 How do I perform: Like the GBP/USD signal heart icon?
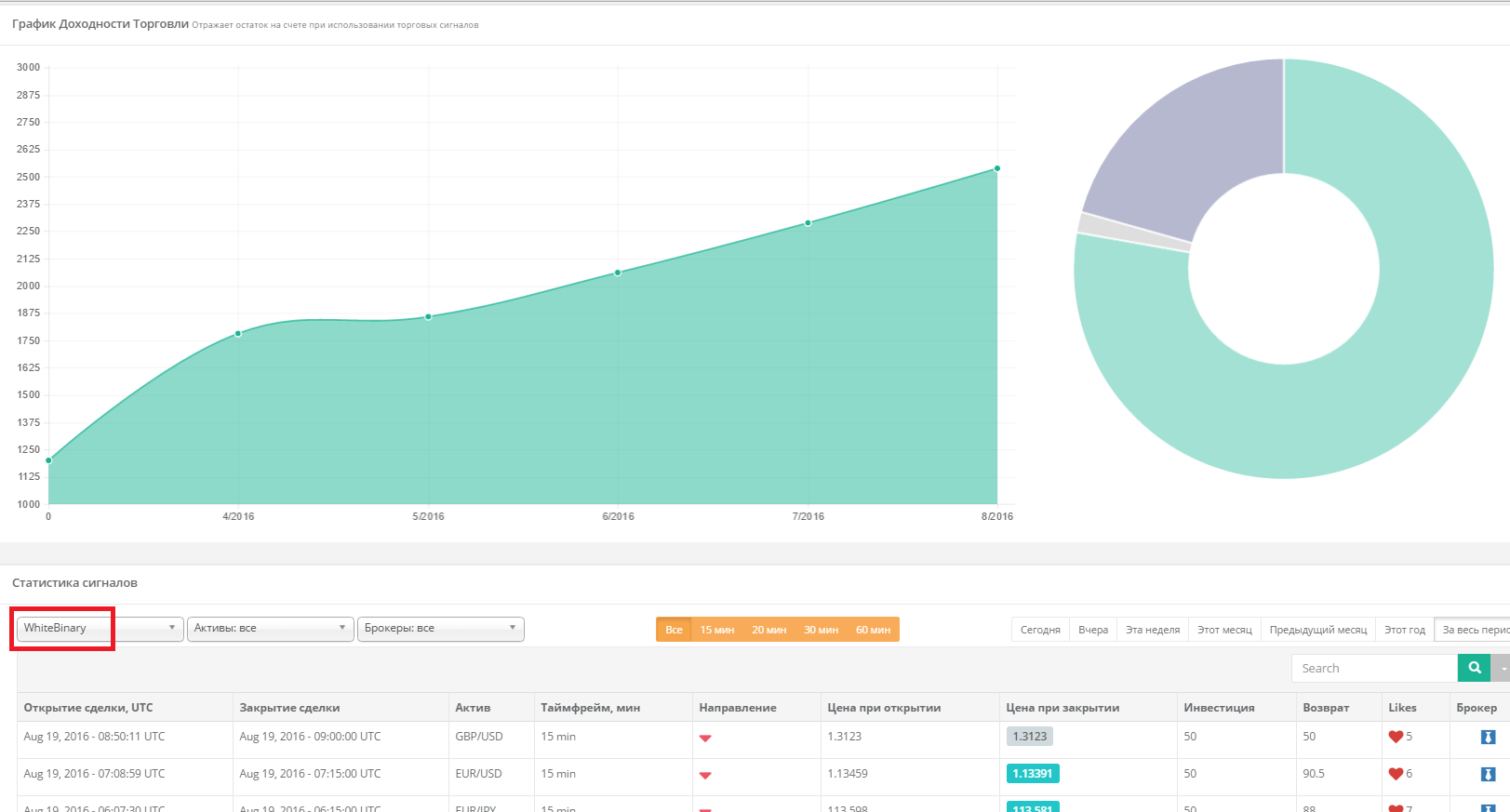click(x=1396, y=737)
